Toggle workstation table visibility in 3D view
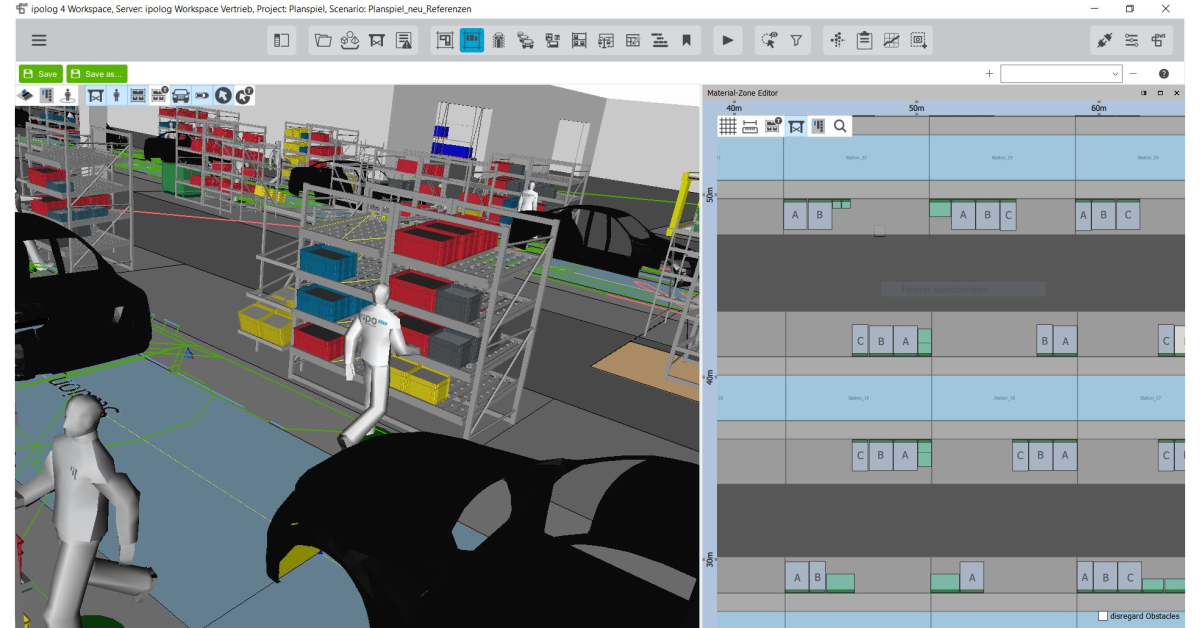The width and height of the screenshot is (1200, 628). pyautogui.click(x=95, y=95)
